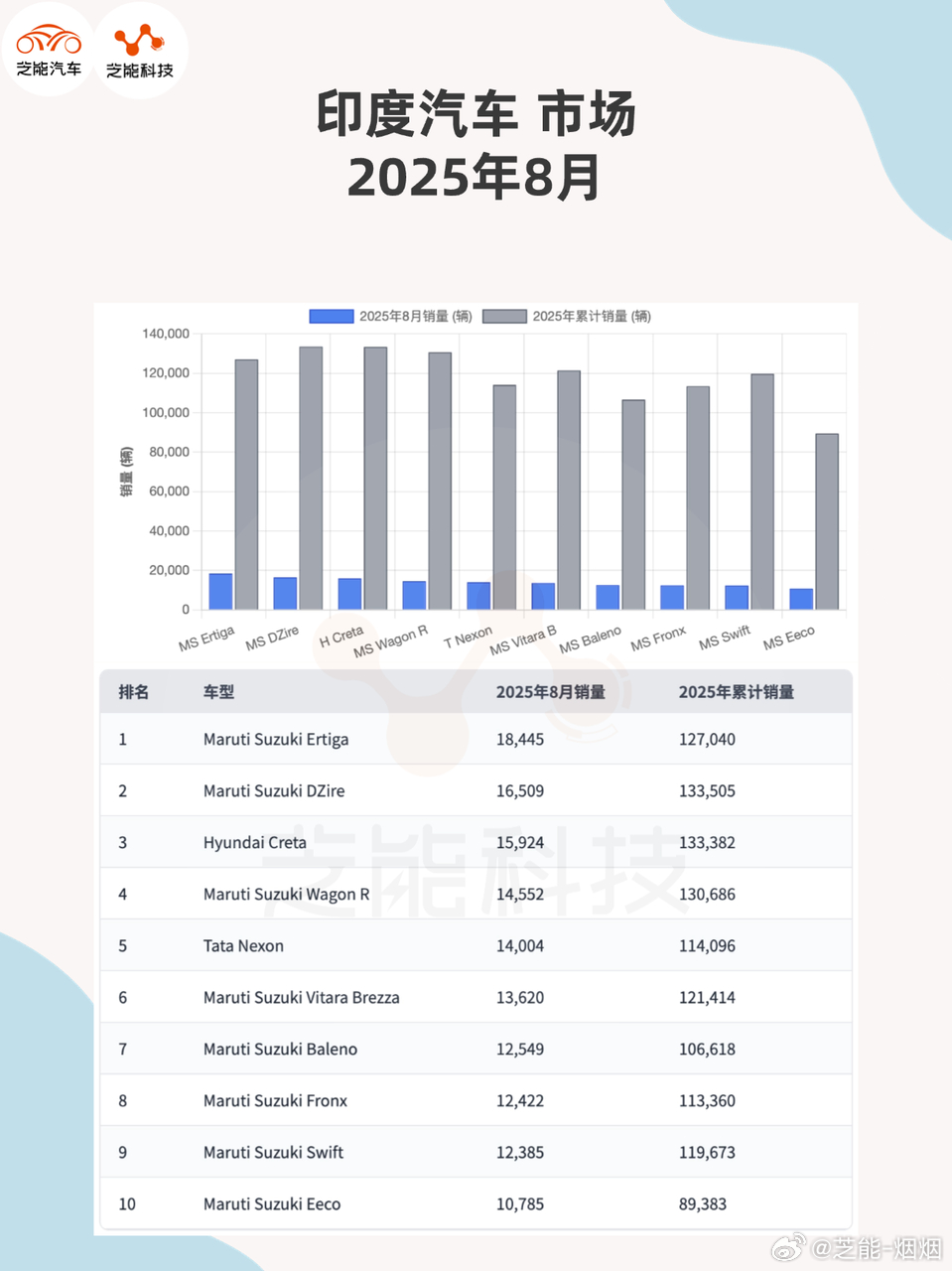Select the Maruti Suzuki DZire row name

[x=274, y=791]
